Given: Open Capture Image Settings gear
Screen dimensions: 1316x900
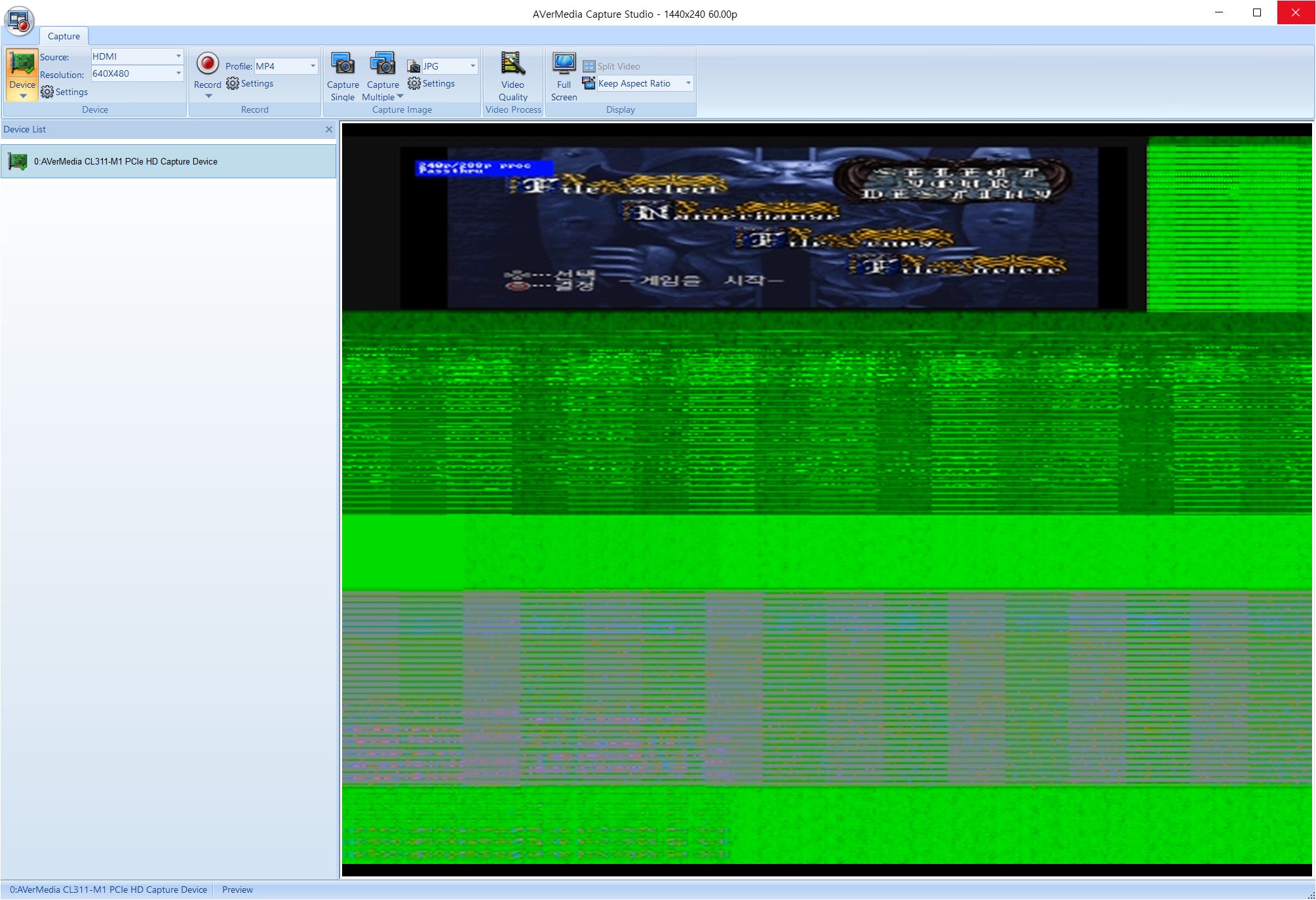Looking at the screenshot, I should pyautogui.click(x=431, y=84).
